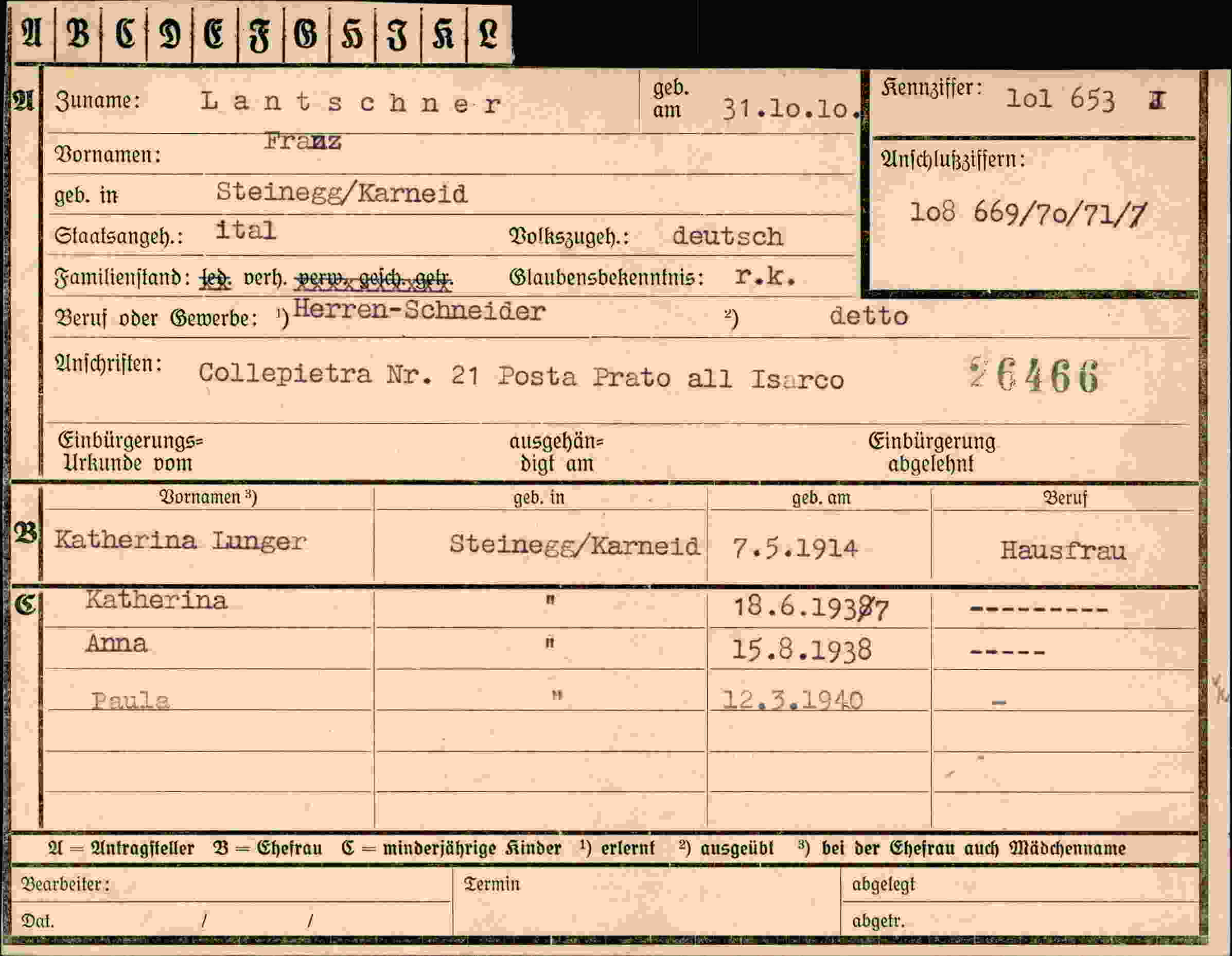Click the Volkszugehörigkeit value deutsch
Screen dimensions: 1232x956
(x=727, y=235)
